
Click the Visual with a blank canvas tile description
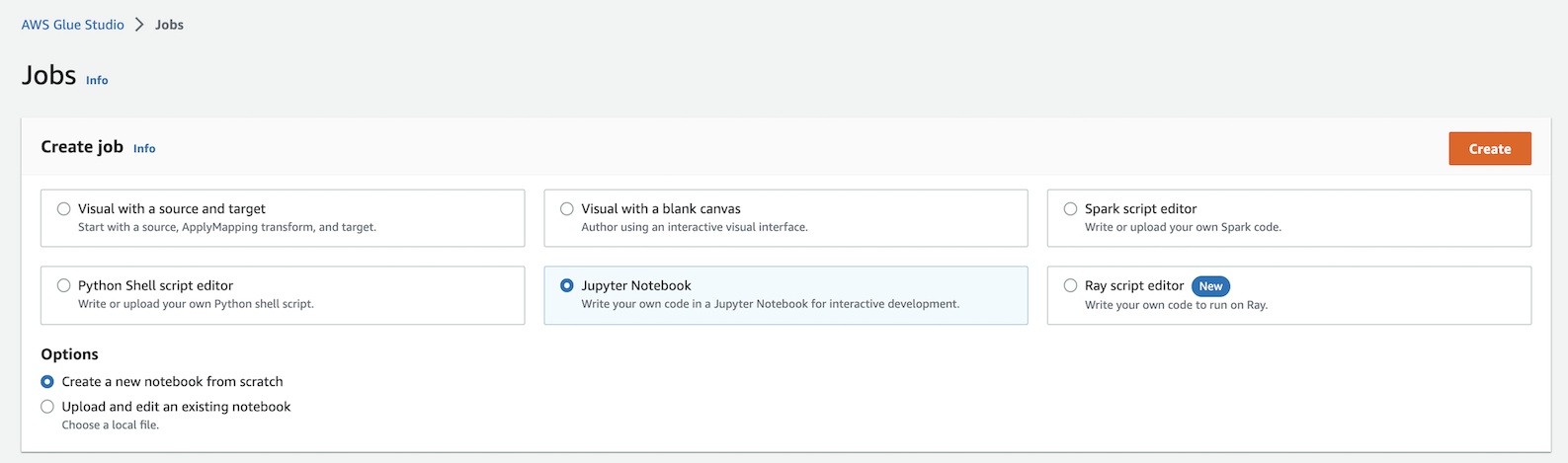point(695,227)
